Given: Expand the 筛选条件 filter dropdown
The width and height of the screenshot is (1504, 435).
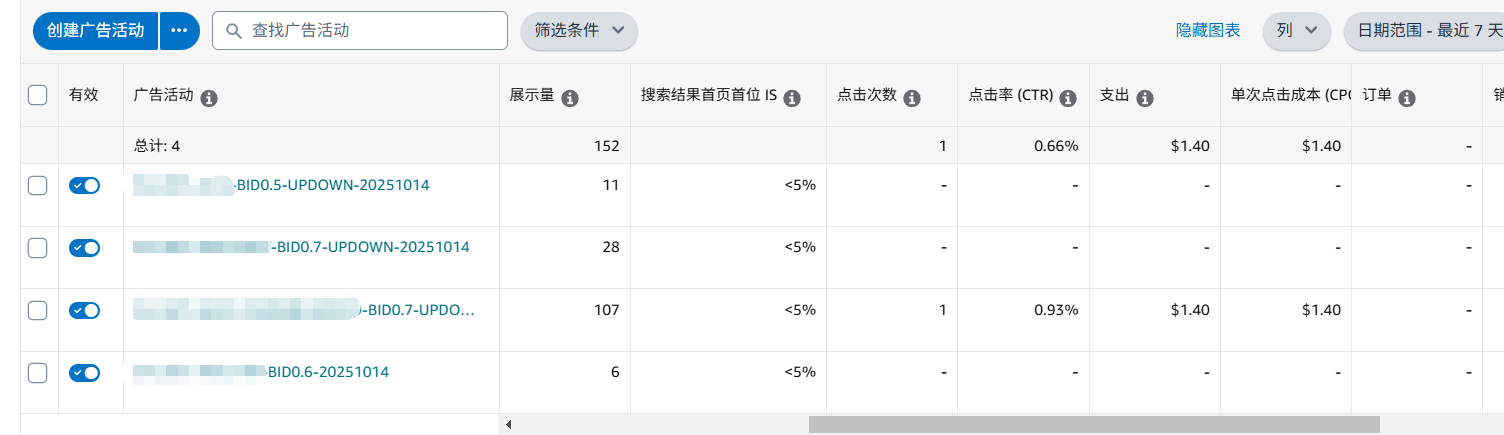Looking at the screenshot, I should click(x=580, y=31).
